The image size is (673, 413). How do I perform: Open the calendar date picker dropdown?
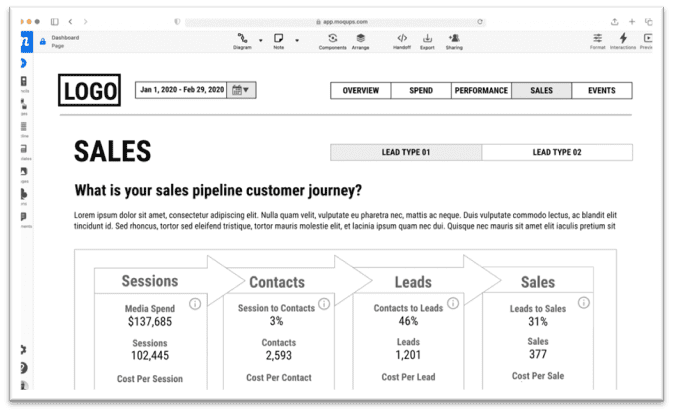point(241,90)
